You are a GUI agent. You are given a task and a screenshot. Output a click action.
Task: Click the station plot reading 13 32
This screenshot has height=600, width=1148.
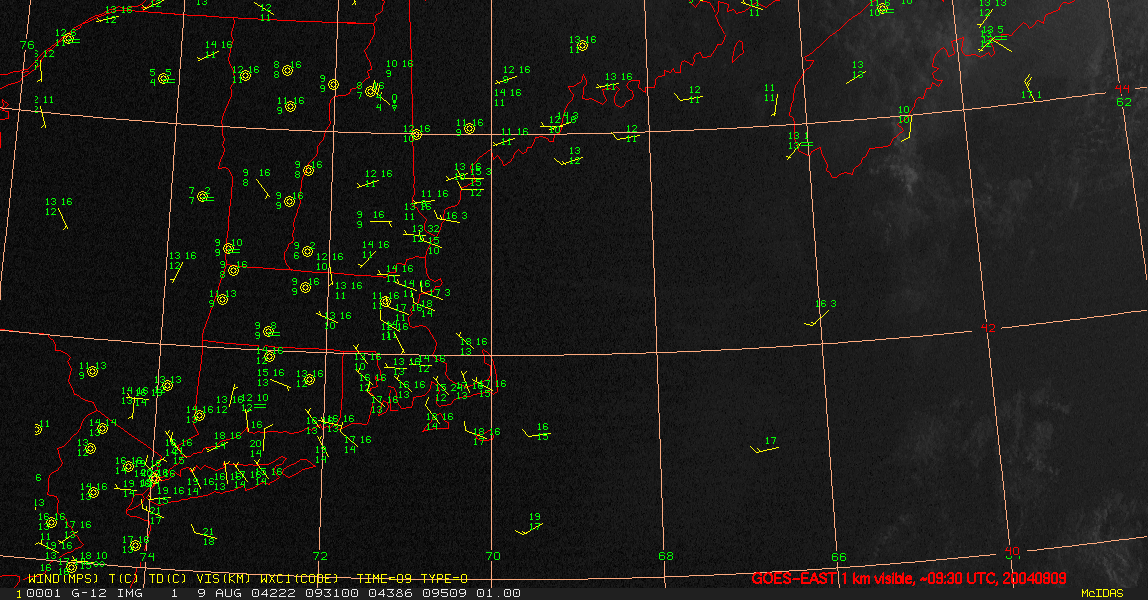tap(423, 234)
